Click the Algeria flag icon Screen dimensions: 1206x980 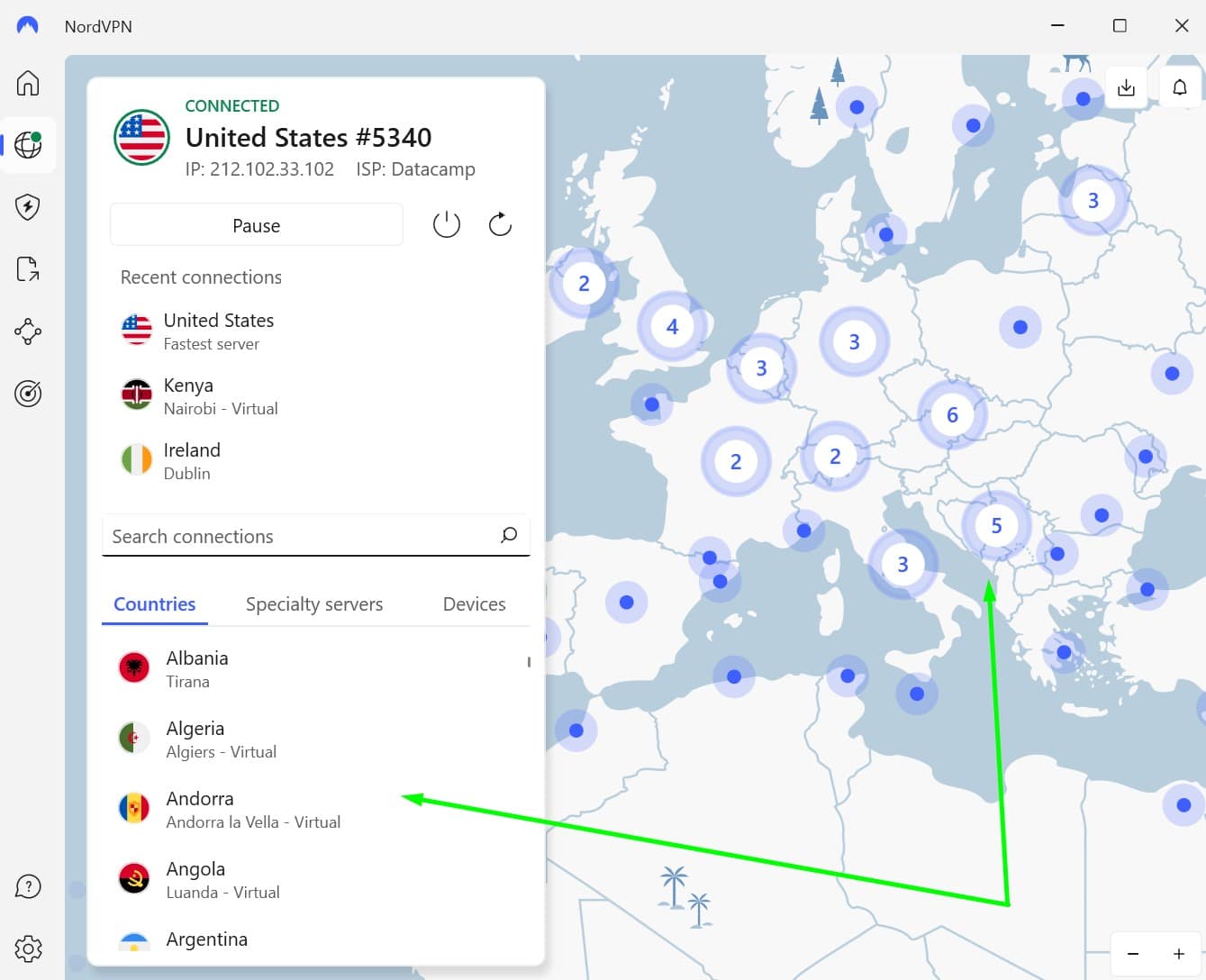[134, 738]
